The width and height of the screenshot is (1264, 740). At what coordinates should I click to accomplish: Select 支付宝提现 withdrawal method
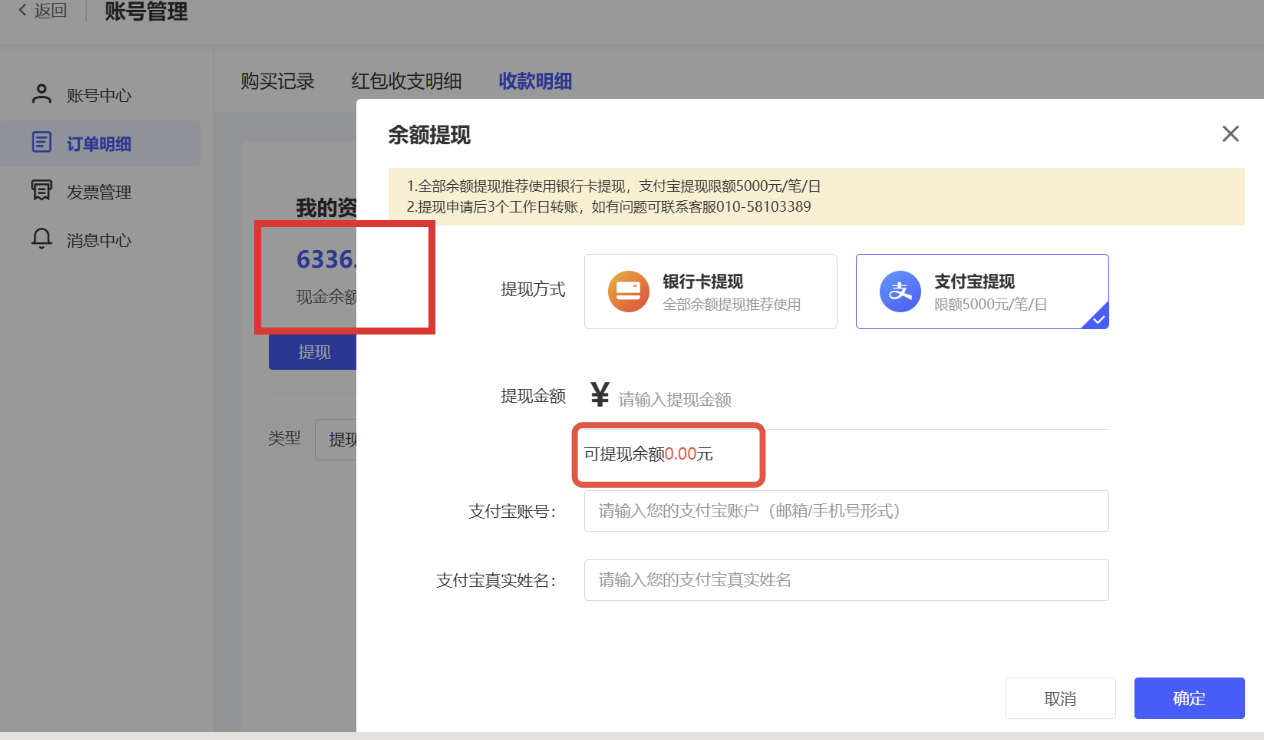pyautogui.click(x=981, y=291)
